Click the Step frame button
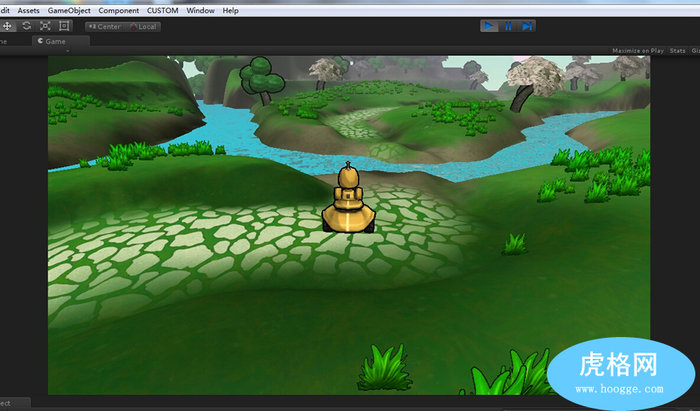This screenshot has height=411, width=700. (x=528, y=26)
